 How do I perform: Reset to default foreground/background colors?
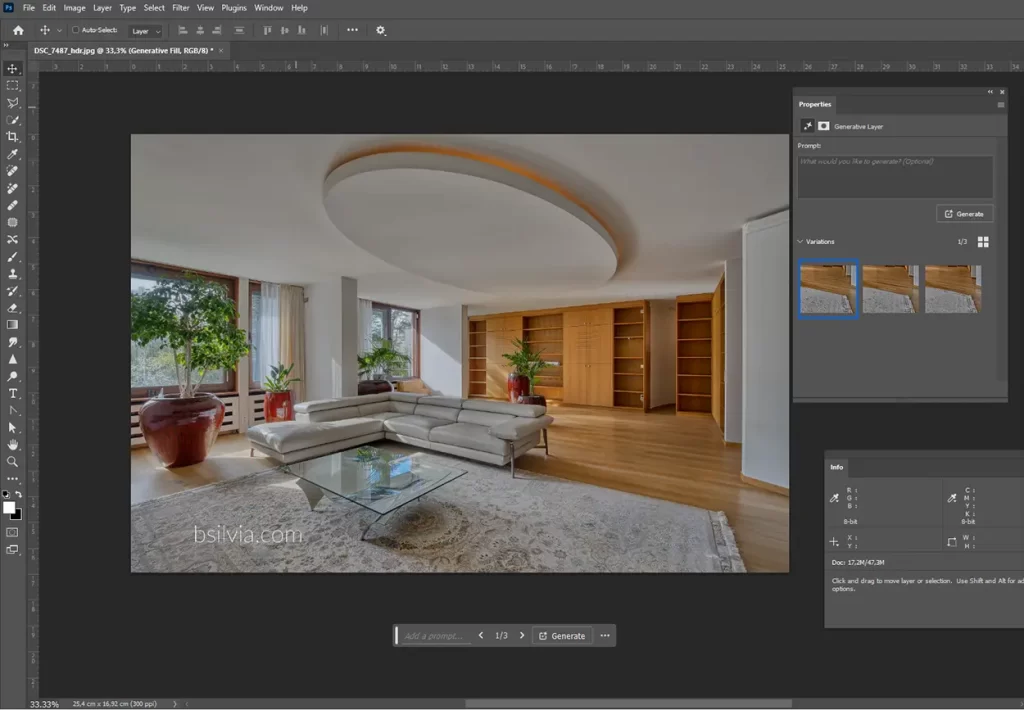(6, 494)
